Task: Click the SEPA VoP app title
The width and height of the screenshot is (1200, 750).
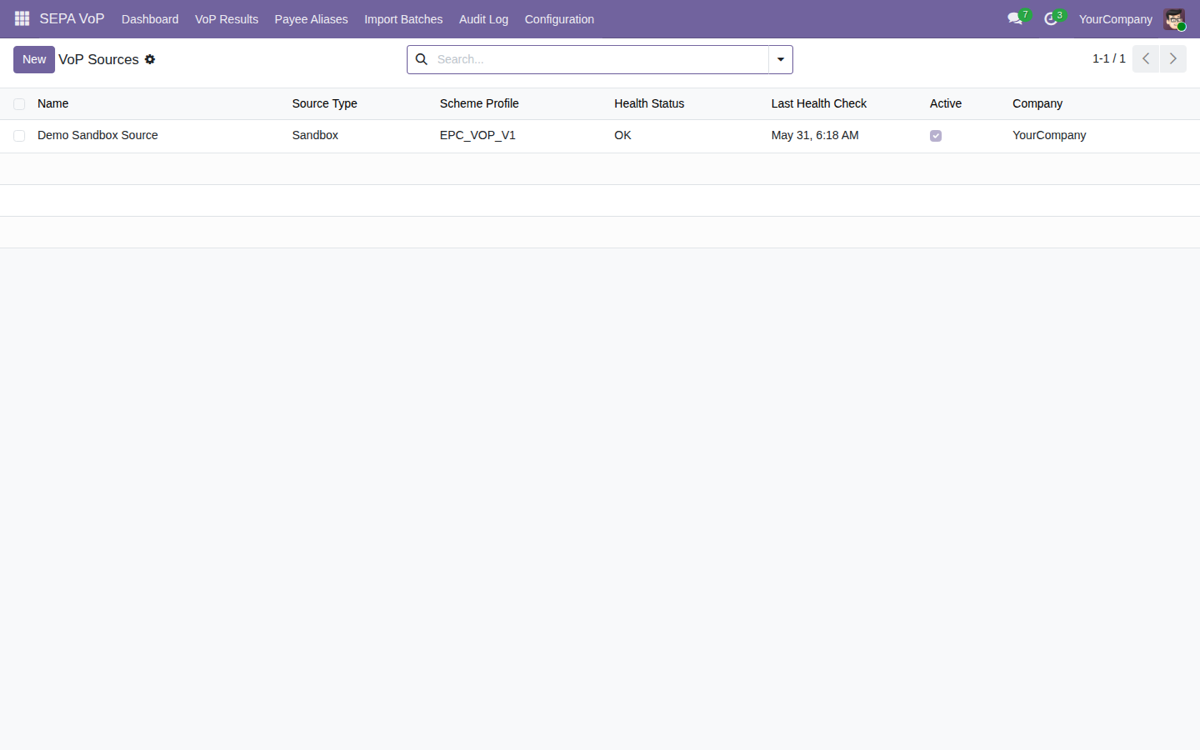Action: [72, 19]
